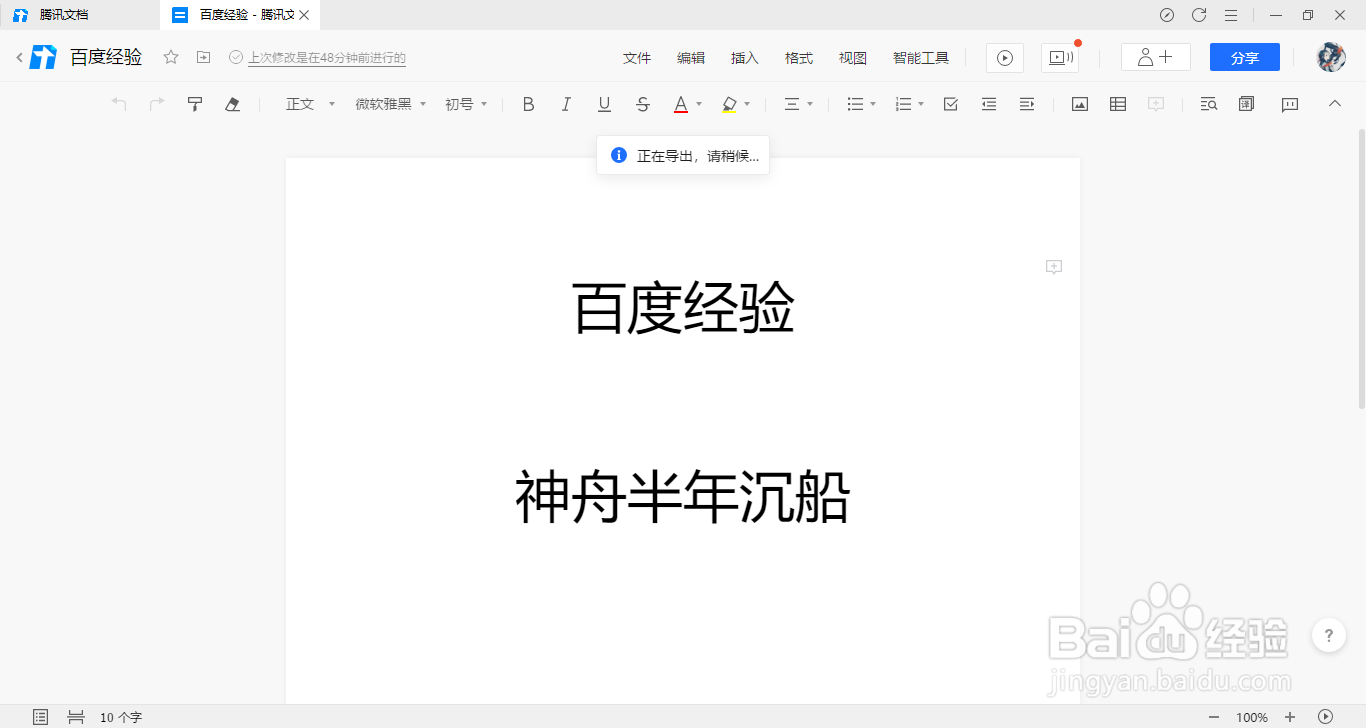1366x728 pixels.
Task: Add a comment from the page margin icon
Action: pos(1053,267)
